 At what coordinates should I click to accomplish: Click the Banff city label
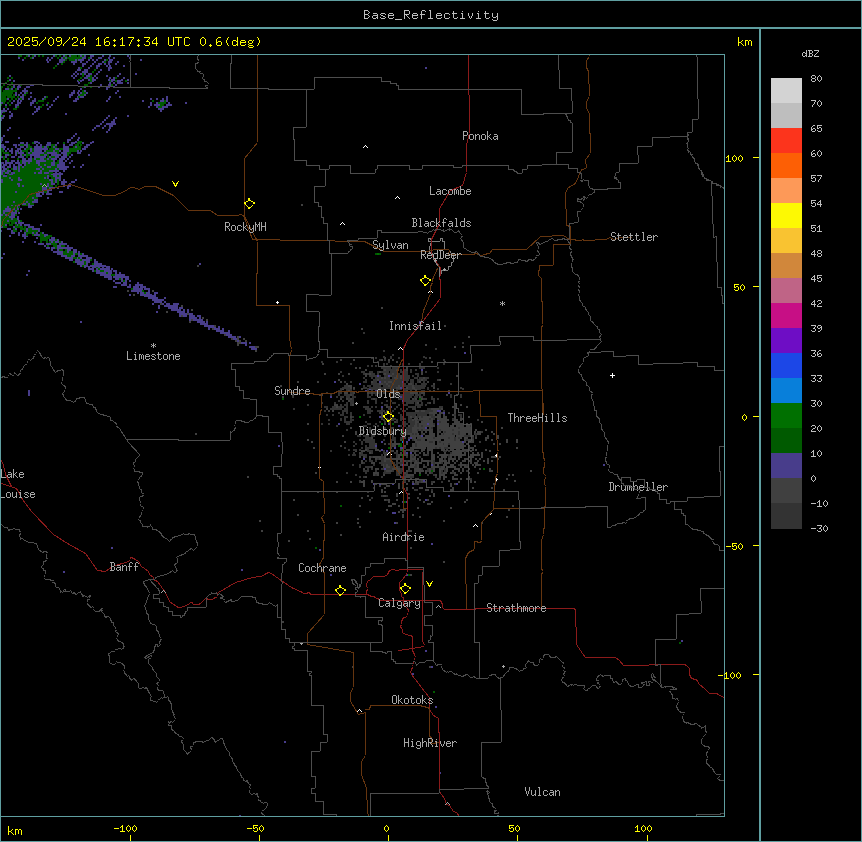click(x=125, y=567)
